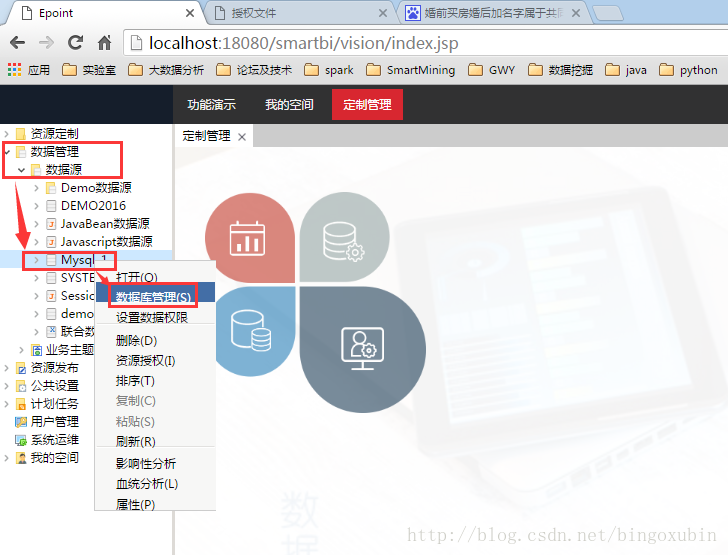Open the GWY bookmark folder
The image size is (728, 555).
click(x=492, y=70)
